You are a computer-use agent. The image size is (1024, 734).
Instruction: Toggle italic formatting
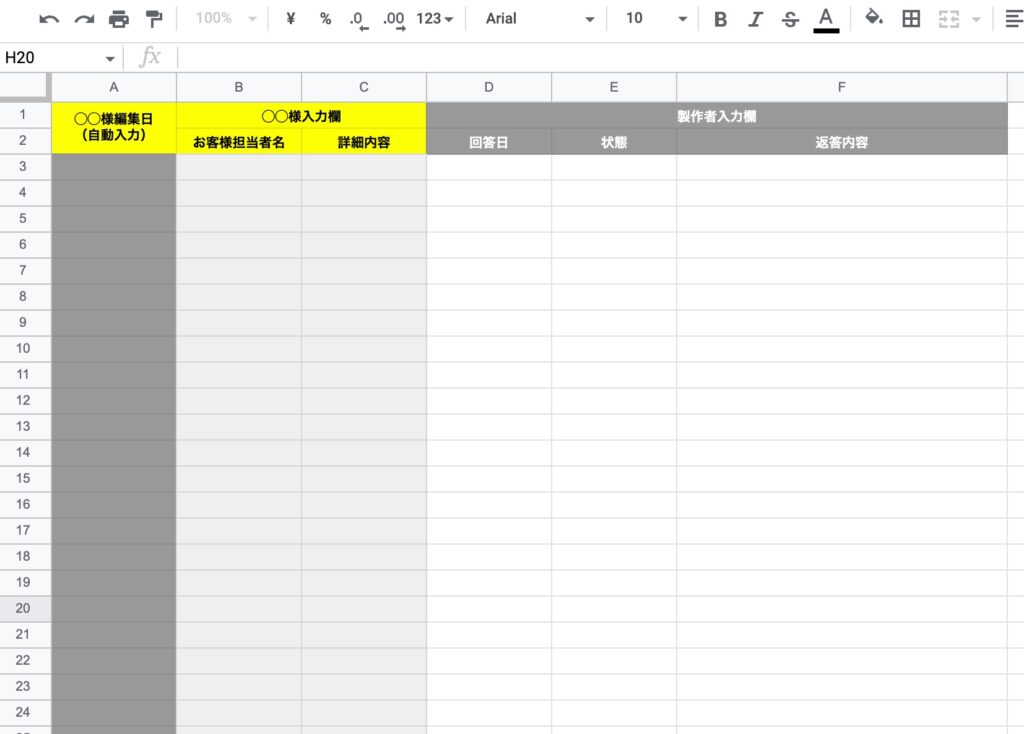click(x=756, y=19)
